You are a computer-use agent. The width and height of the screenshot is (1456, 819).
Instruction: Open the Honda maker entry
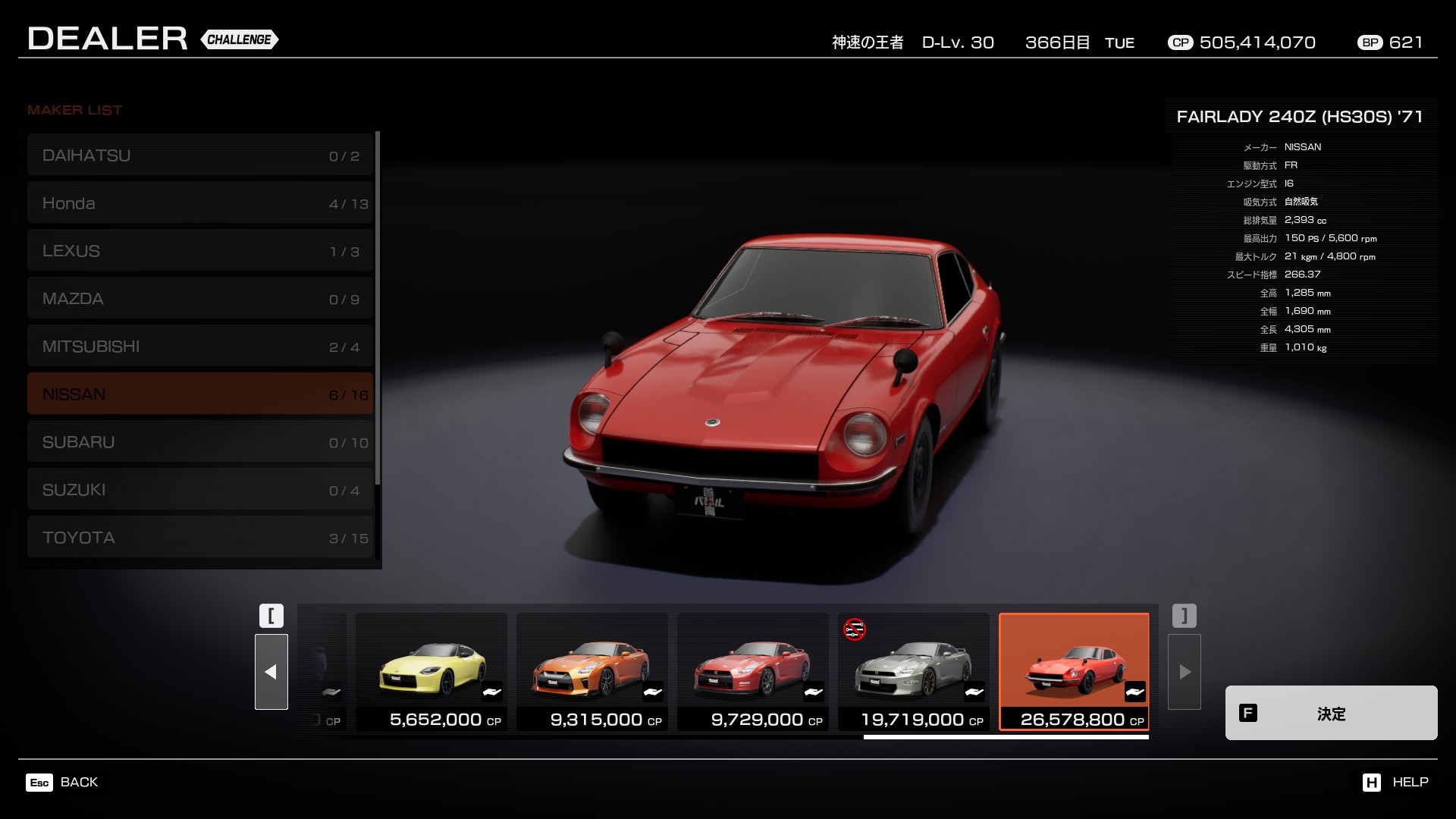[200, 202]
